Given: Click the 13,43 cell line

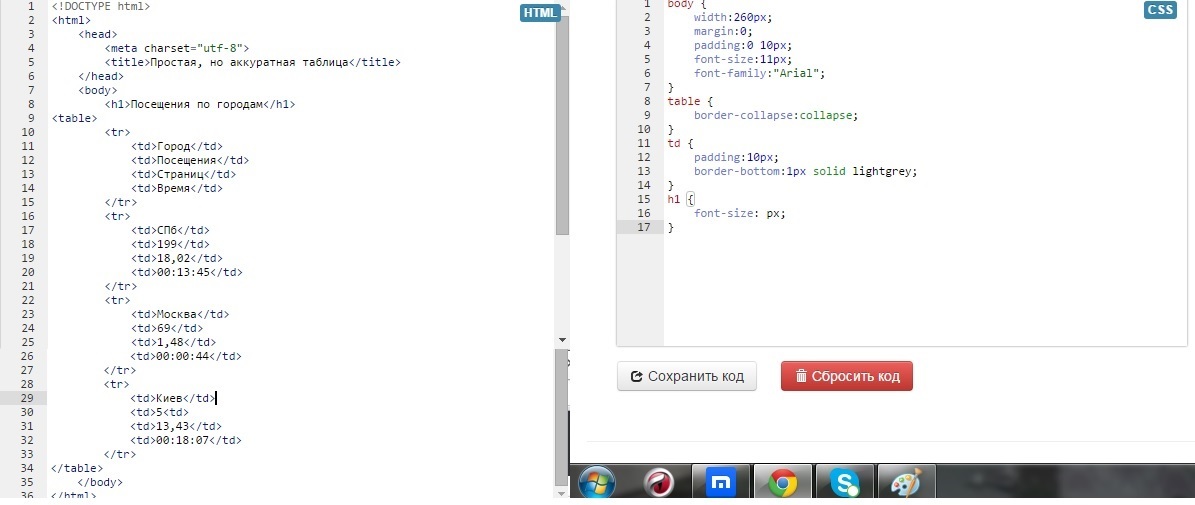Looking at the screenshot, I should coord(177,426).
